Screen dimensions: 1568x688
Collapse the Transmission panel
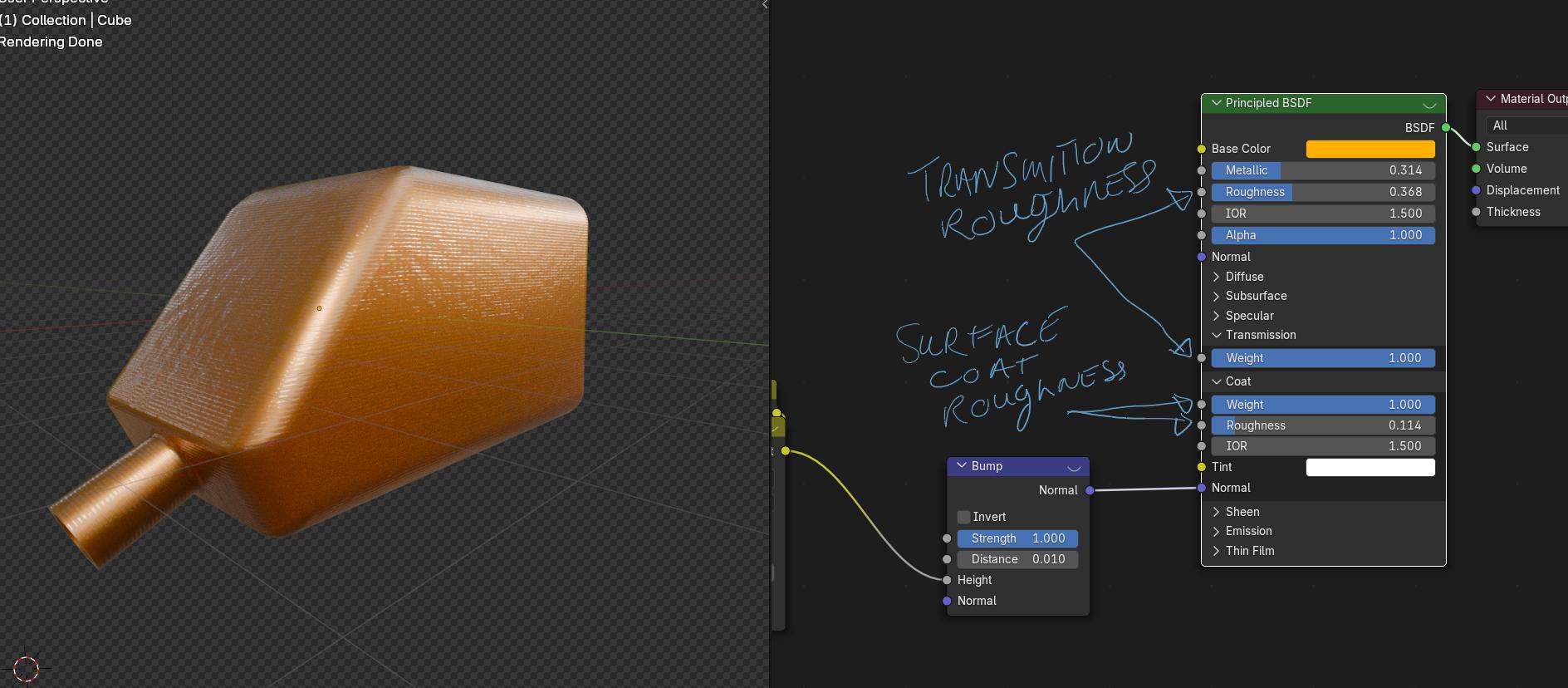(1217, 335)
